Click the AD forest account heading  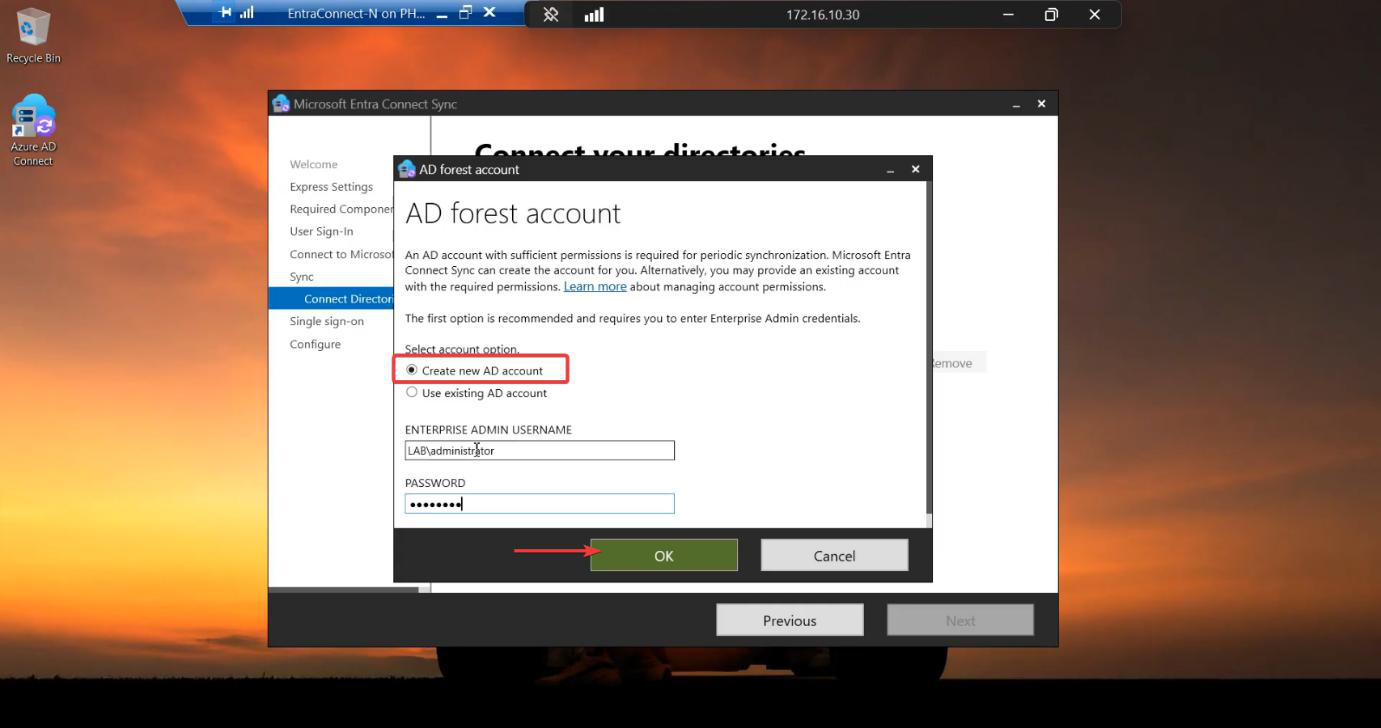tap(513, 213)
